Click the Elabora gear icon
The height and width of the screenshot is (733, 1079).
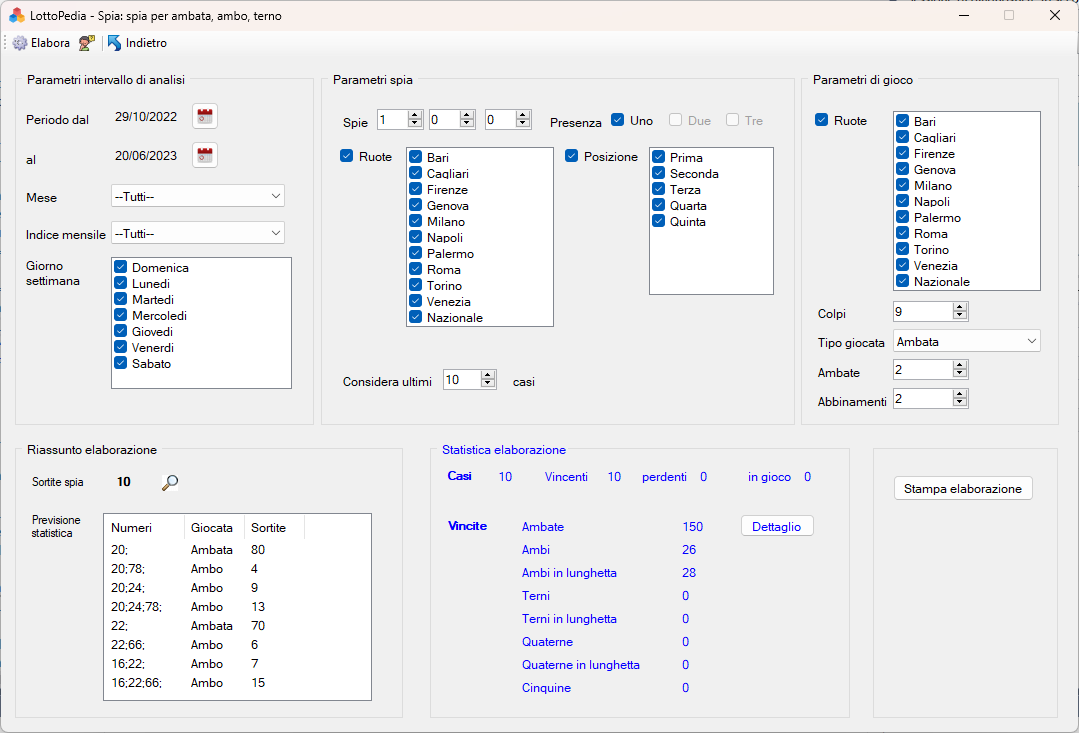[20, 43]
